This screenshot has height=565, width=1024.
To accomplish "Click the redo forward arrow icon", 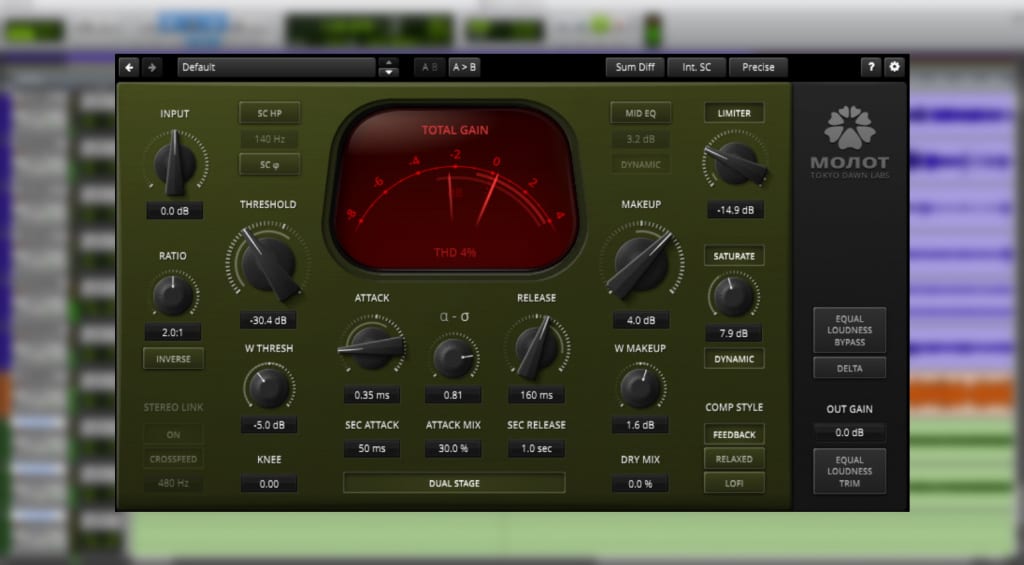I will [x=152, y=67].
